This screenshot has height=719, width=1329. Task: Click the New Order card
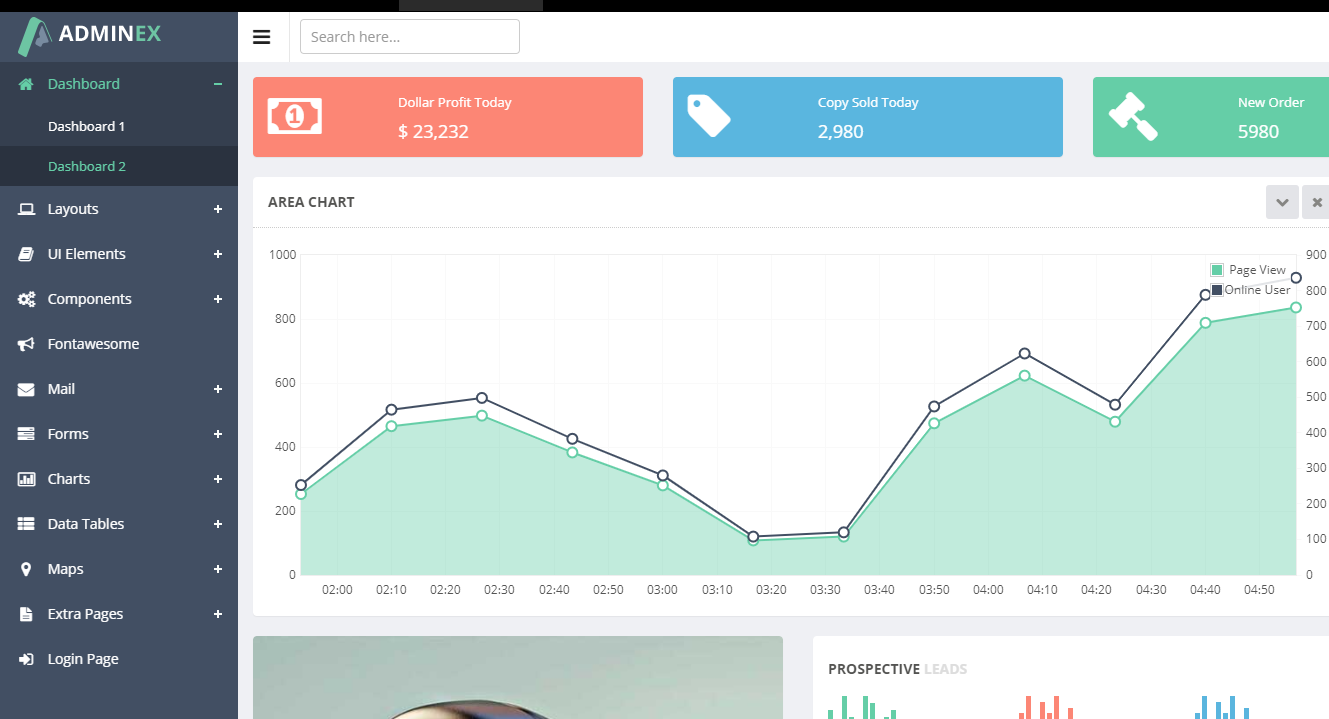[1211, 117]
